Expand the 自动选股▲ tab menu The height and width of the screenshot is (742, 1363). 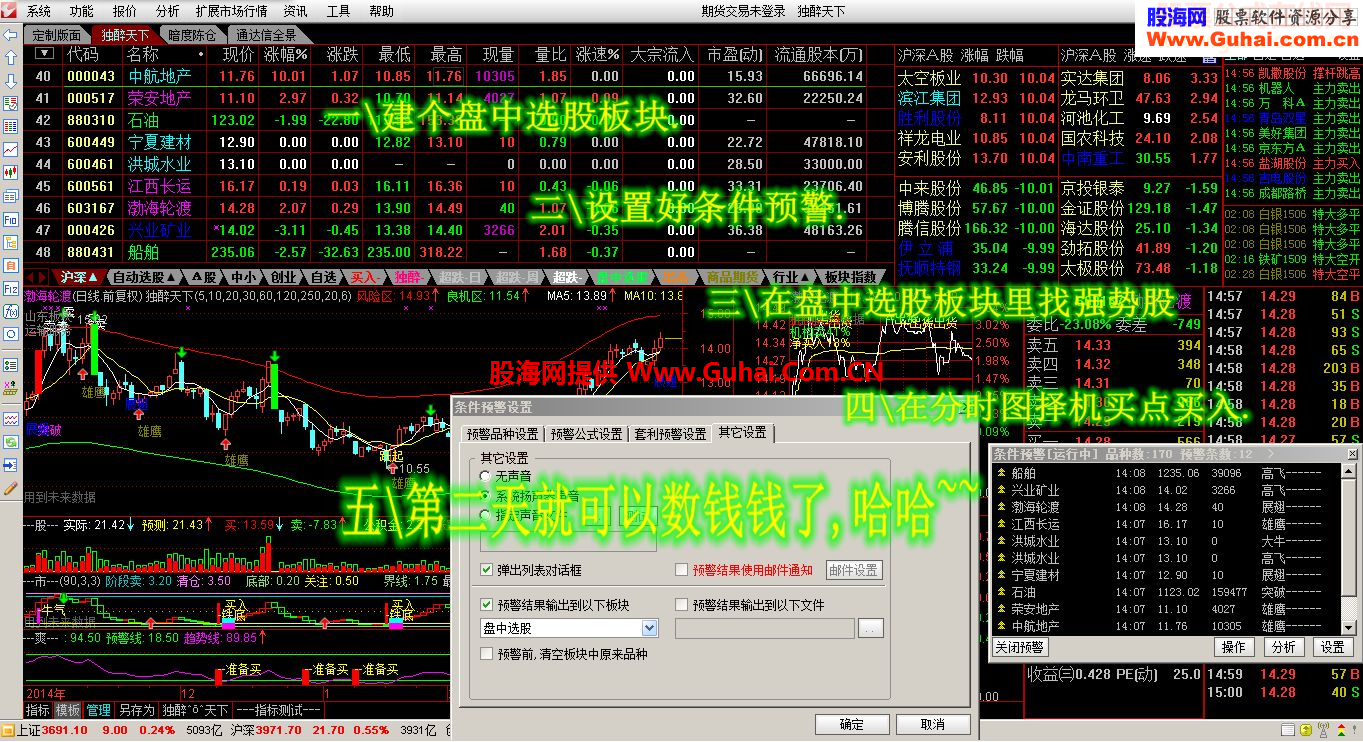(145, 277)
